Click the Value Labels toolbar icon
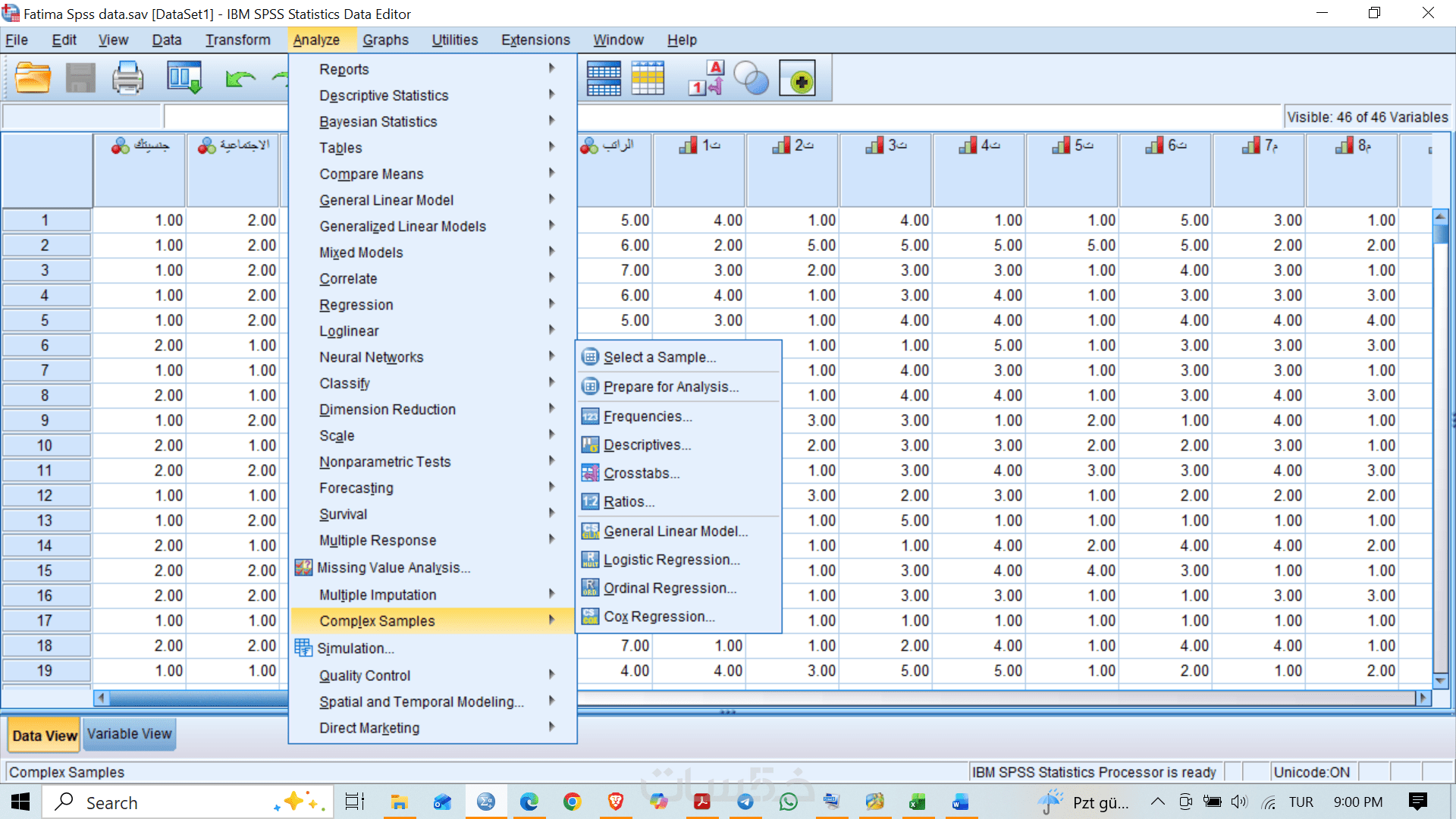Screen dimensions: 1456x819 click(706, 78)
